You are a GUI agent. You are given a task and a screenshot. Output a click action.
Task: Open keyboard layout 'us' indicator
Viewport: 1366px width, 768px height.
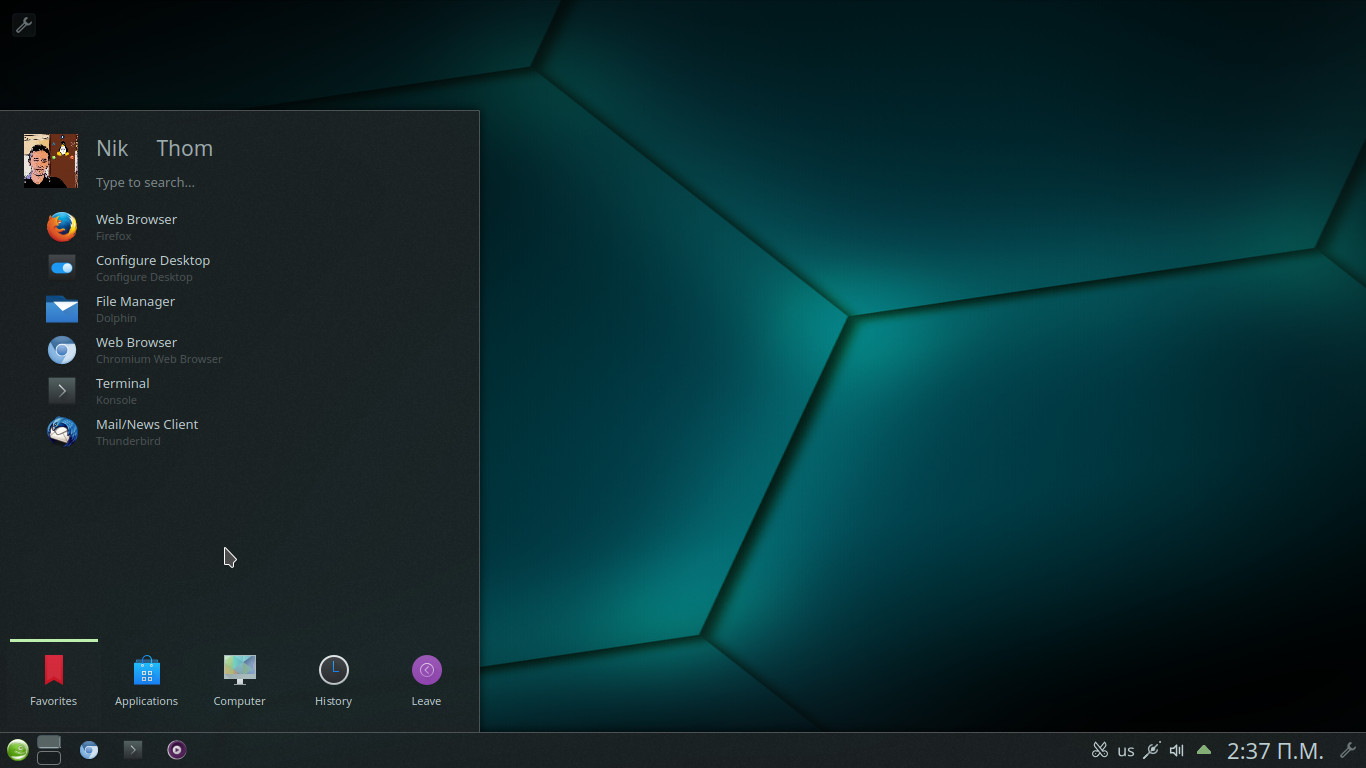1126,750
